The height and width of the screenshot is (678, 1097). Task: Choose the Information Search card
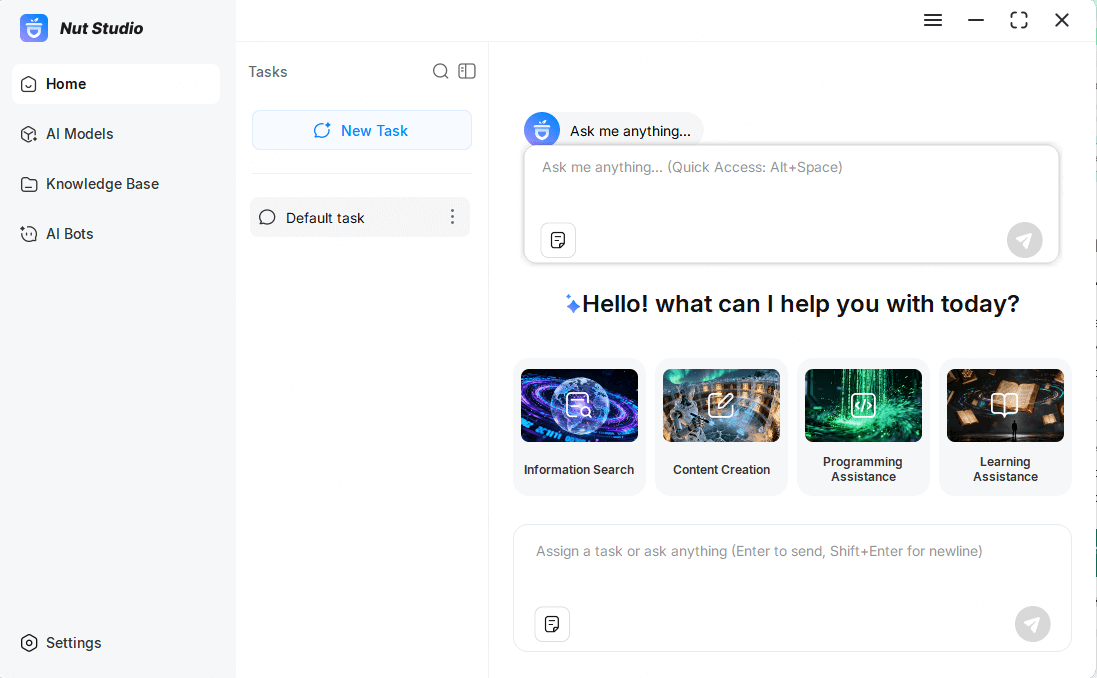579,427
